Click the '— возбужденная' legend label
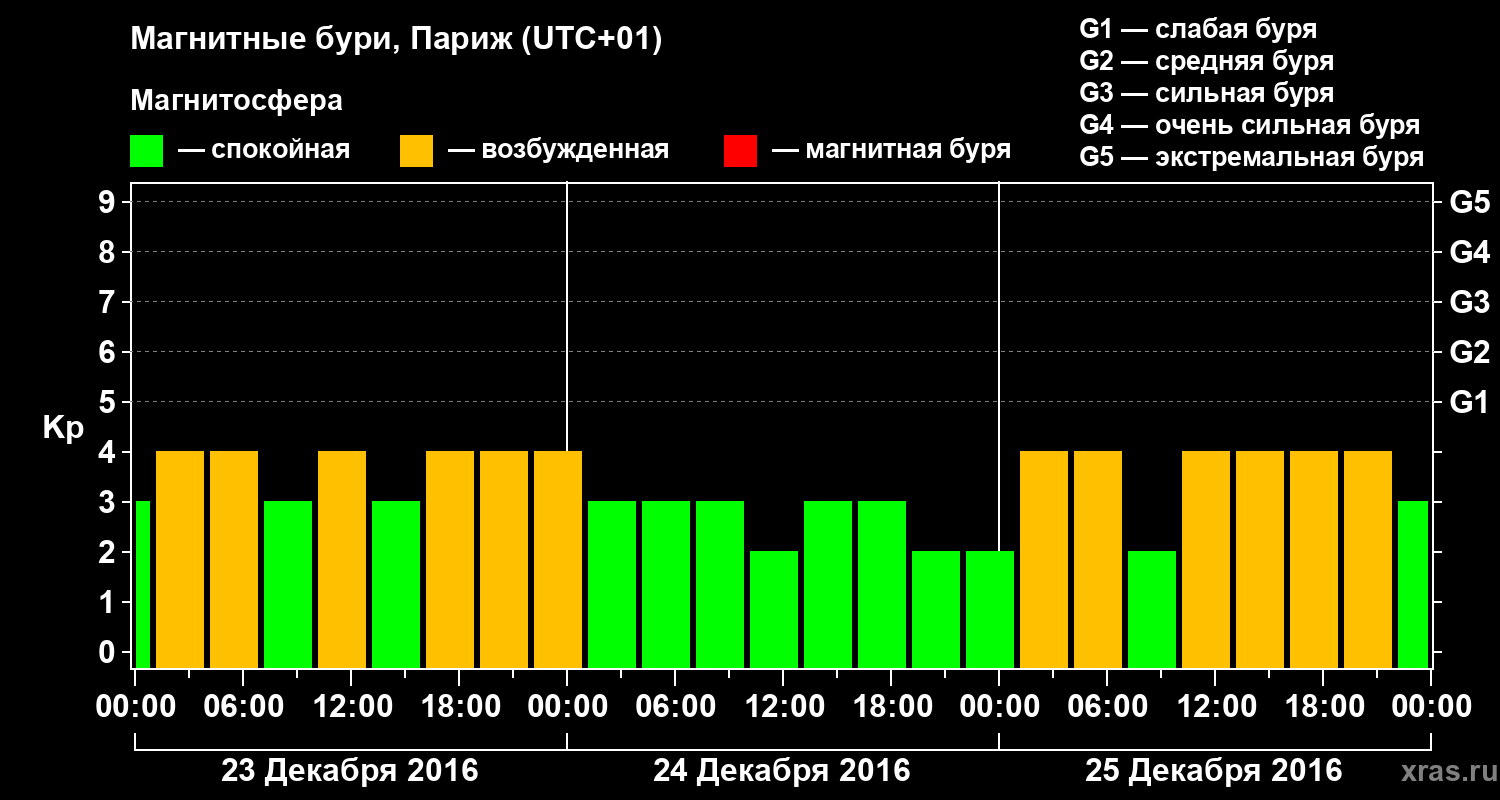Image resolution: width=1500 pixels, height=800 pixels. tap(558, 150)
